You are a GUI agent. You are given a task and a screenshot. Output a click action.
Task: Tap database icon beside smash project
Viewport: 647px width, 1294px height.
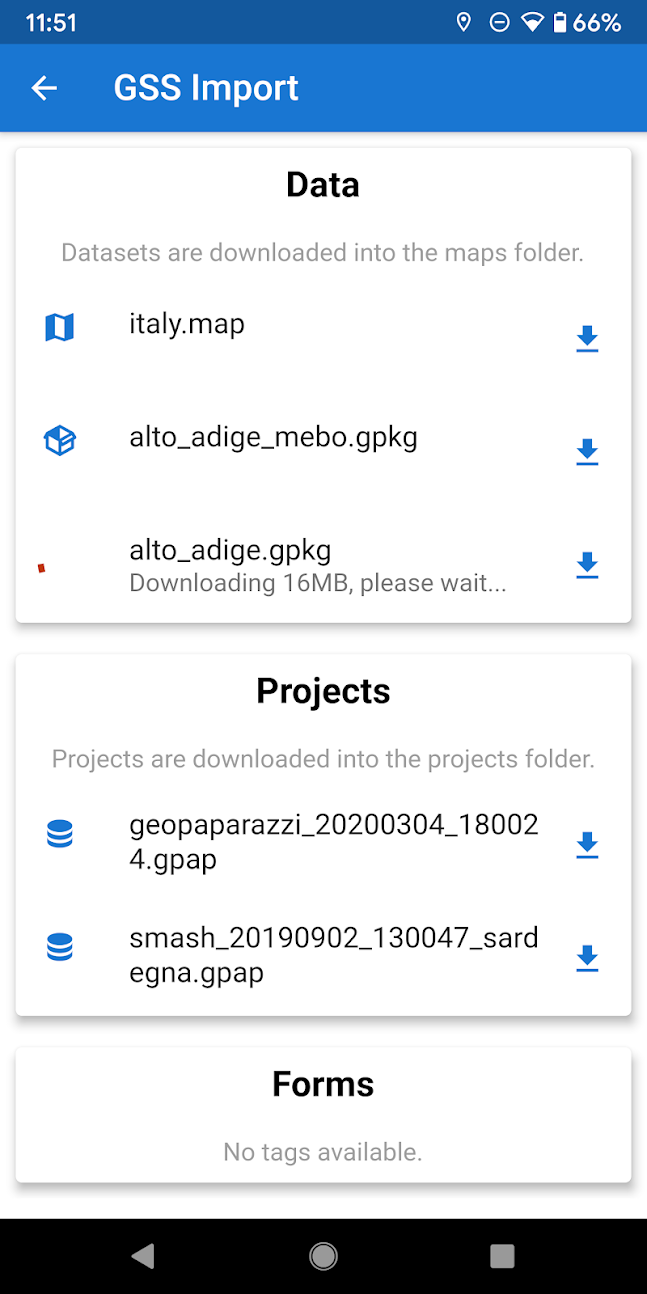(x=60, y=947)
